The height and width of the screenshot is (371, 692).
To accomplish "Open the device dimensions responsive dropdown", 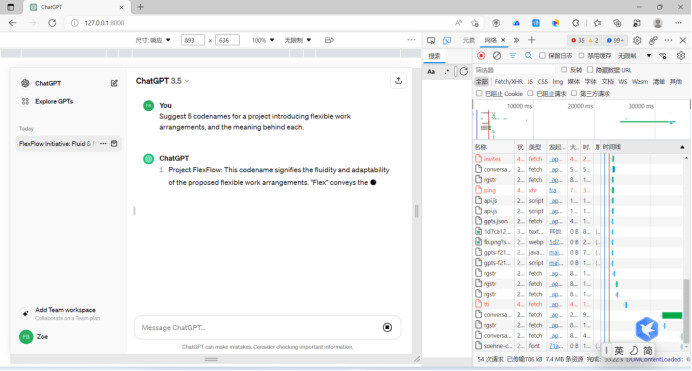I will tap(153, 40).
